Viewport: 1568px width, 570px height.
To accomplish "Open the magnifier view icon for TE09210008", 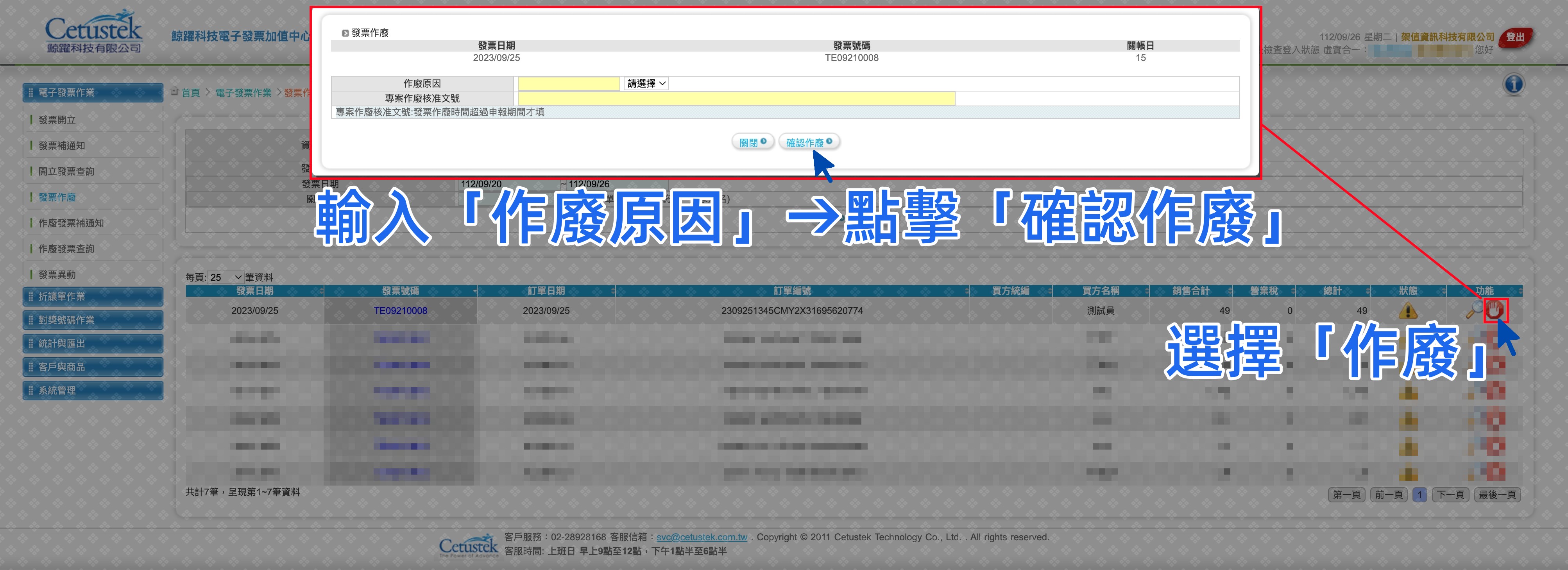I will click(x=1475, y=310).
